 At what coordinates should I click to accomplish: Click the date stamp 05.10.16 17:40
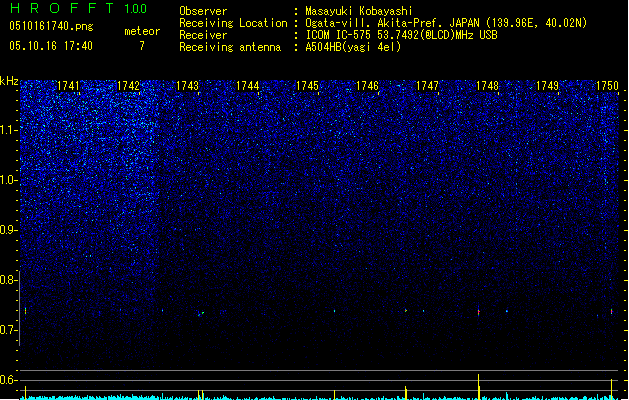click(x=51, y=46)
